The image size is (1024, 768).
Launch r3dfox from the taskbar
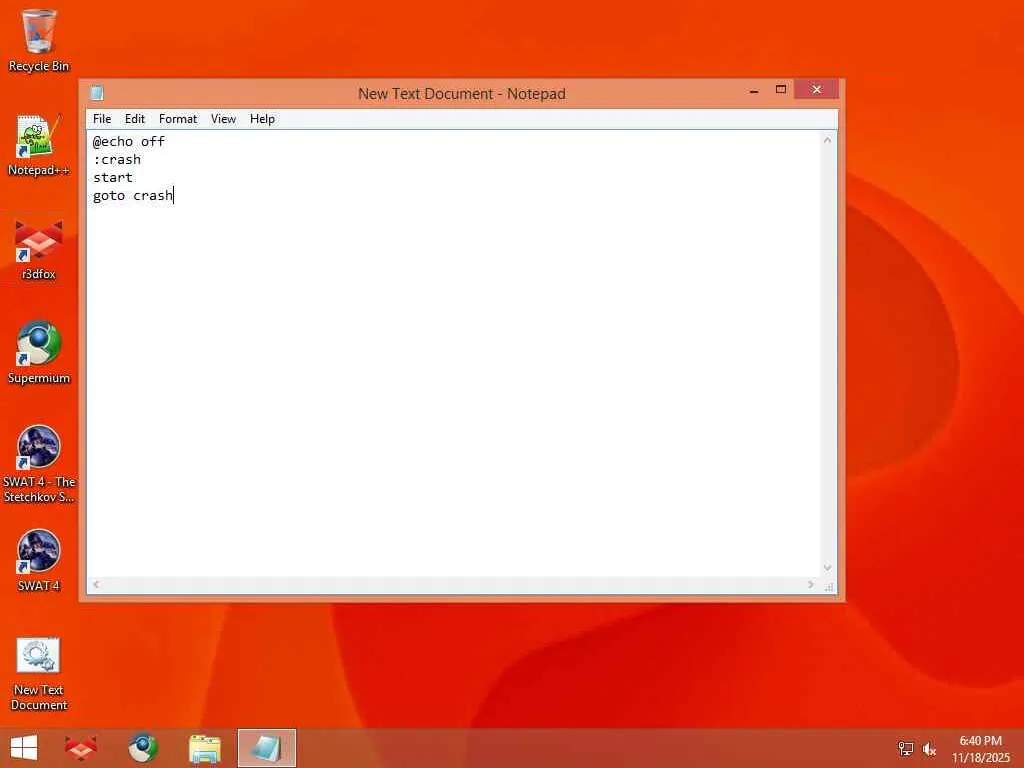point(81,748)
